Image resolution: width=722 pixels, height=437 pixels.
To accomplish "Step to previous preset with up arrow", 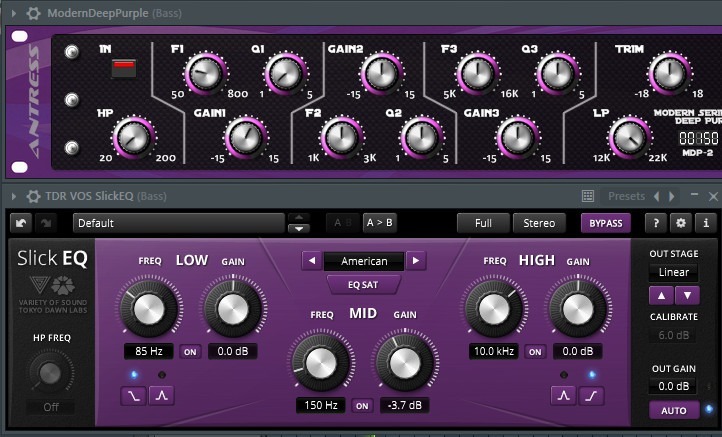I will point(299,218).
